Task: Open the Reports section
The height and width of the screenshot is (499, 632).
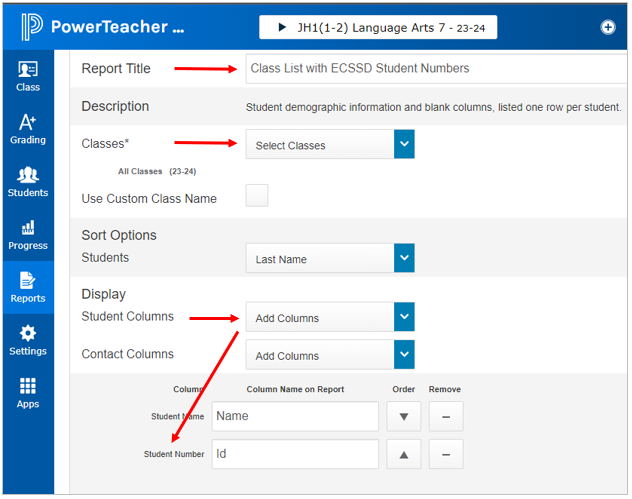Action: [x=28, y=287]
